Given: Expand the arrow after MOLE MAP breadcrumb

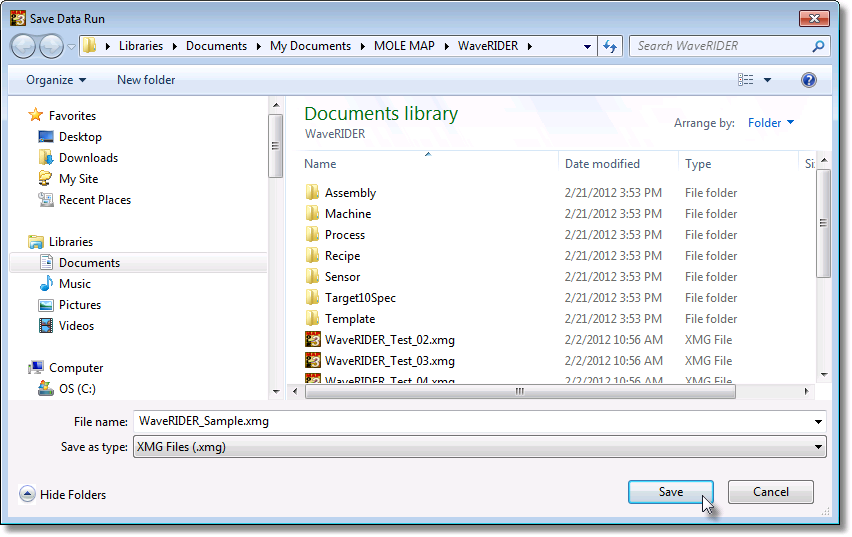Looking at the screenshot, I should click(446, 46).
